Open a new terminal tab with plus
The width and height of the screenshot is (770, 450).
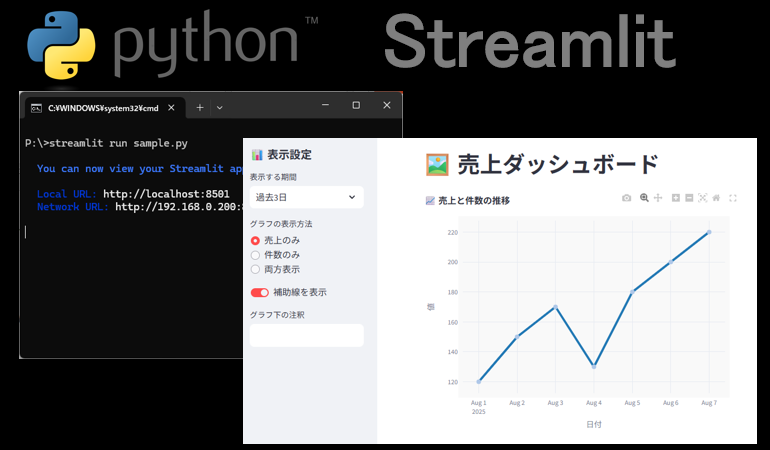[200, 108]
